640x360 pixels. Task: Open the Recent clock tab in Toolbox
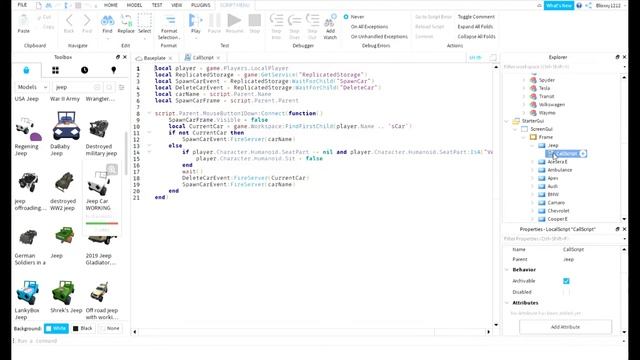tap(84, 70)
